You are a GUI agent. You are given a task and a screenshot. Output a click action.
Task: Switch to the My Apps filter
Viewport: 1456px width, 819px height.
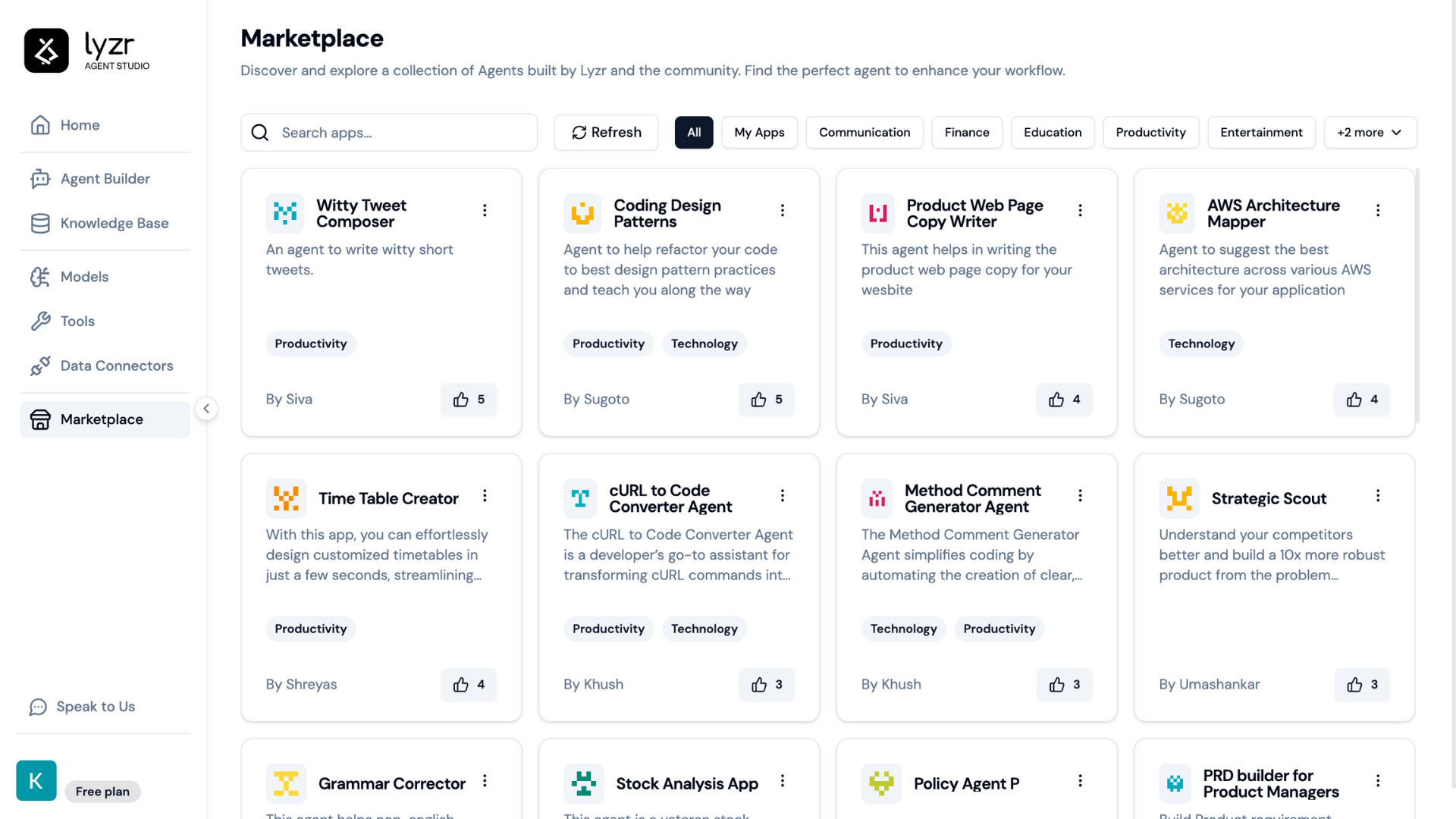click(x=759, y=132)
